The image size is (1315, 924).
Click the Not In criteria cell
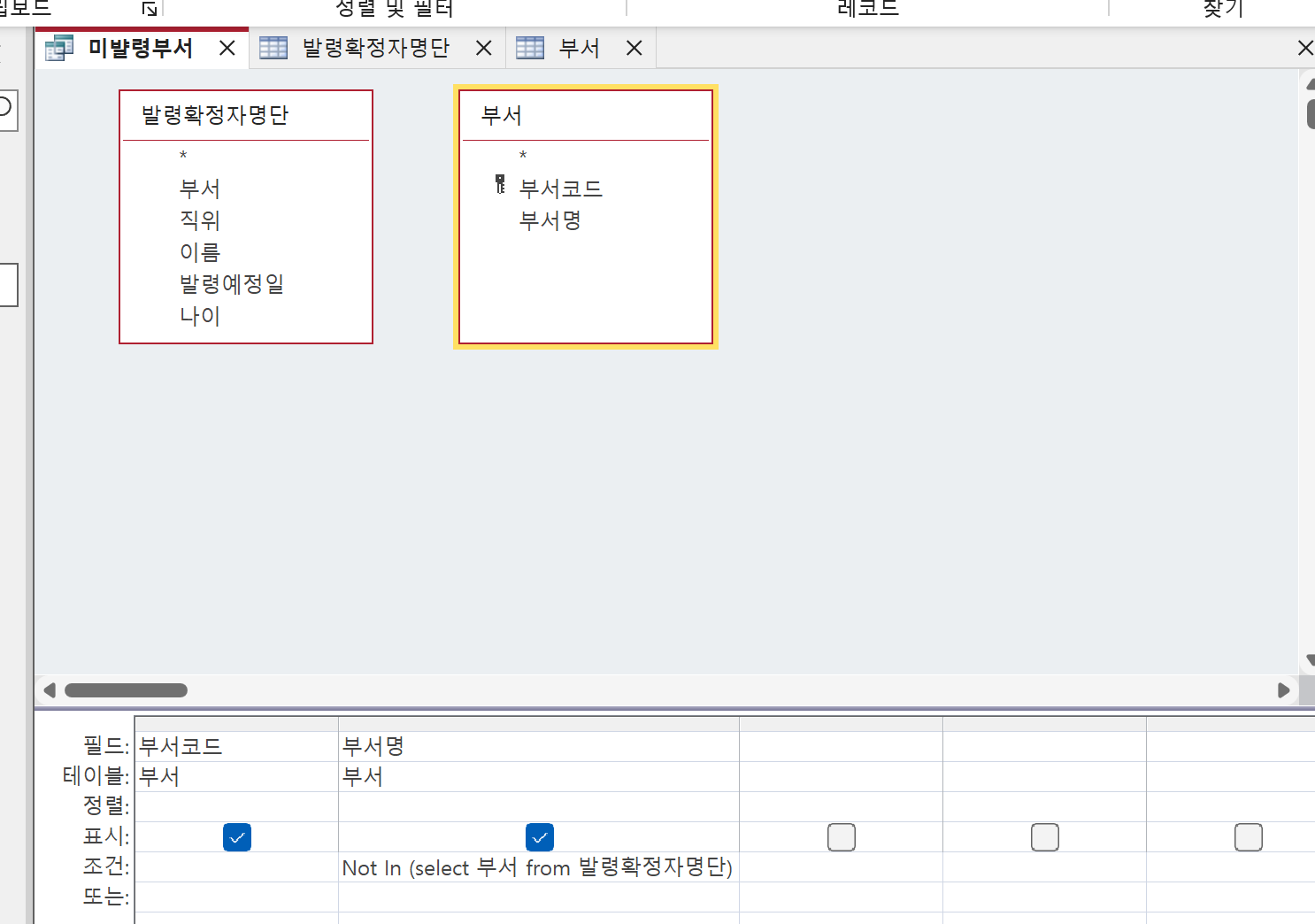pyautogui.click(x=537, y=867)
